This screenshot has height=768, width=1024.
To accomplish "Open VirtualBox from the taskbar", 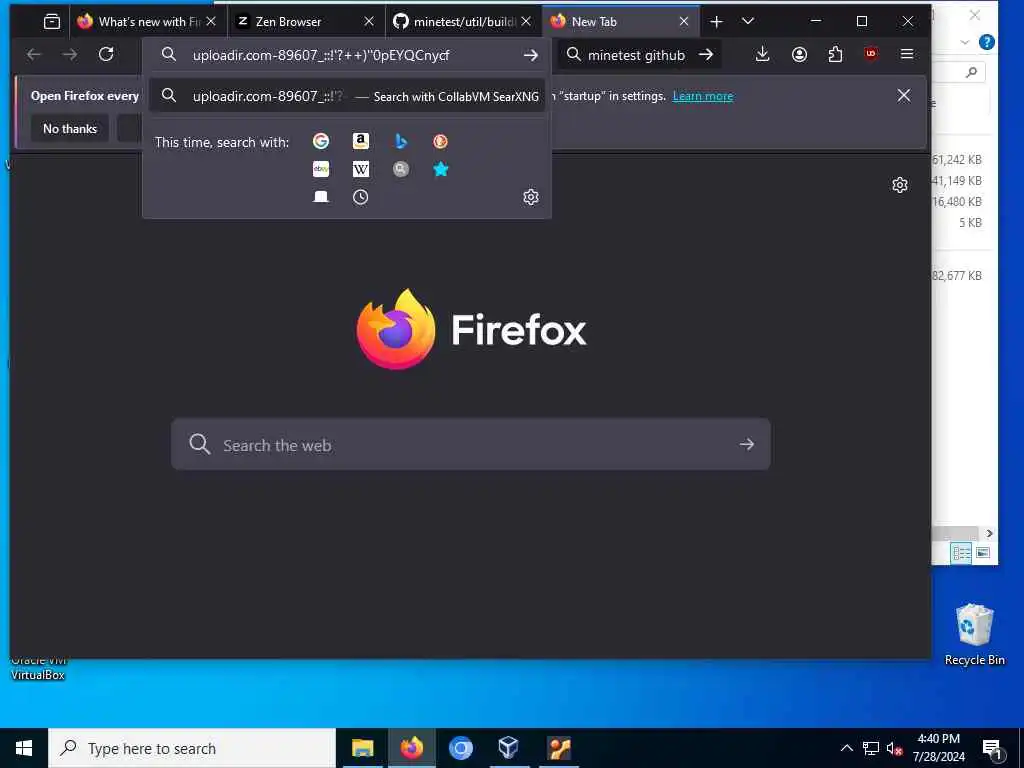I will pyautogui.click(x=508, y=748).
